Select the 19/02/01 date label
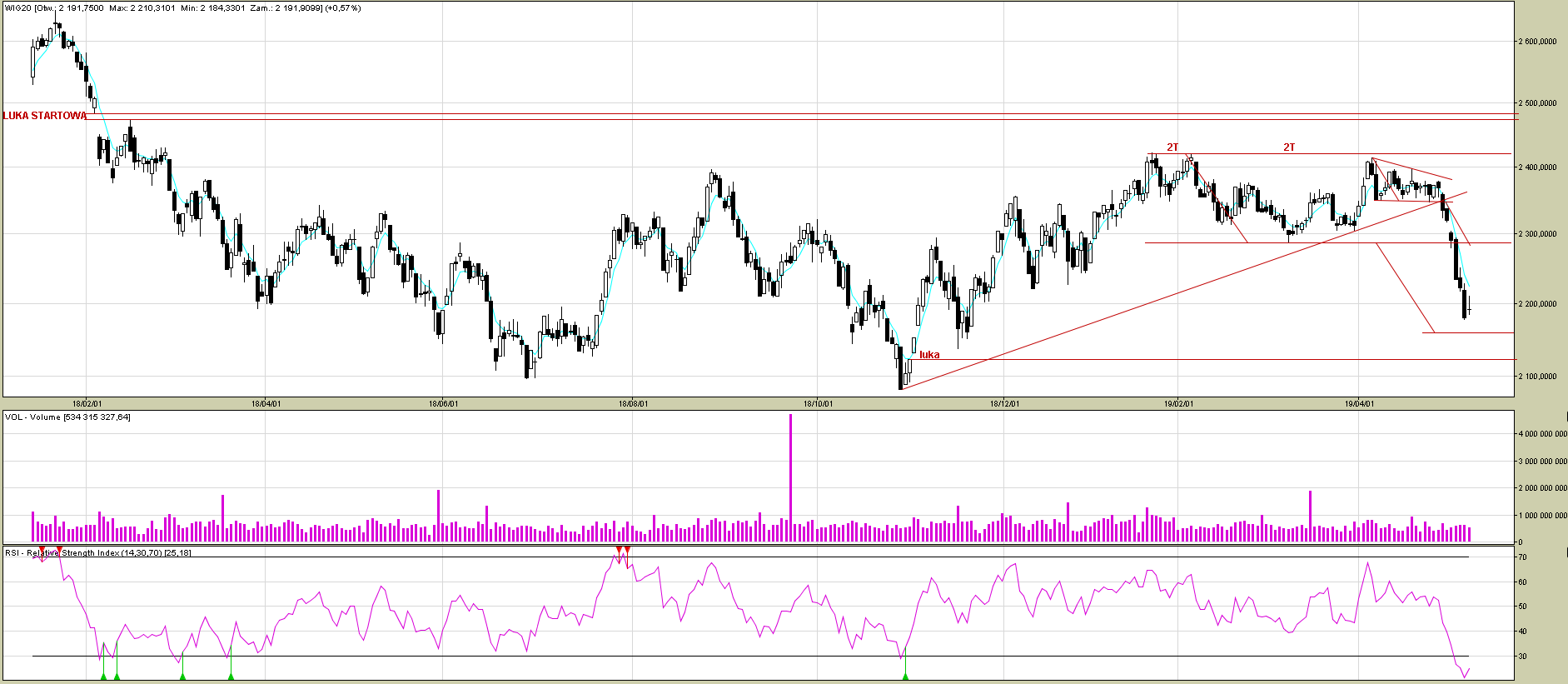Image resolution: width=1568 pixels, height=684 pixels. pos(1178,404)
